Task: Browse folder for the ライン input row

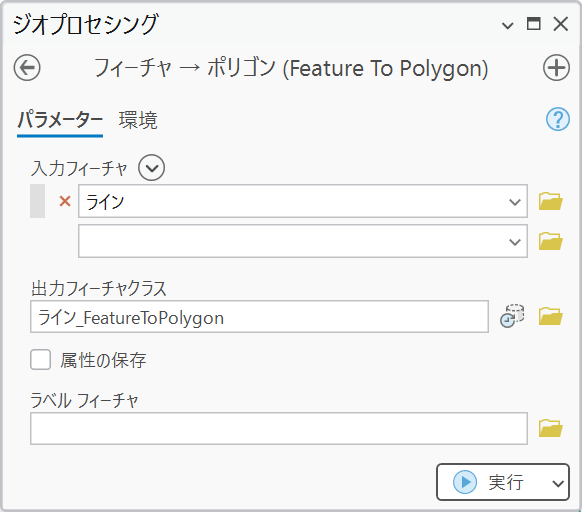Action: pos(550,201)
